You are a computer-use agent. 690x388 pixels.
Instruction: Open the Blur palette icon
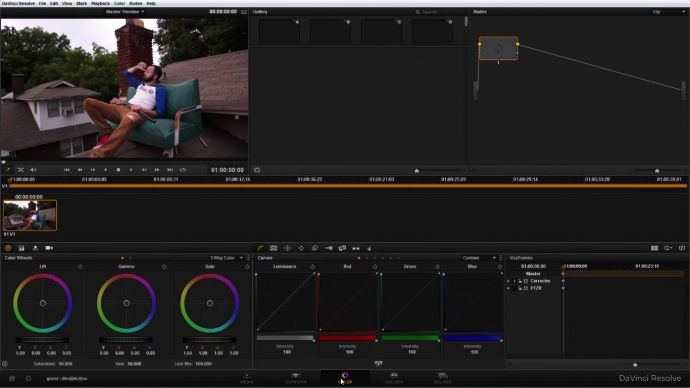click(x=315, y=248)
